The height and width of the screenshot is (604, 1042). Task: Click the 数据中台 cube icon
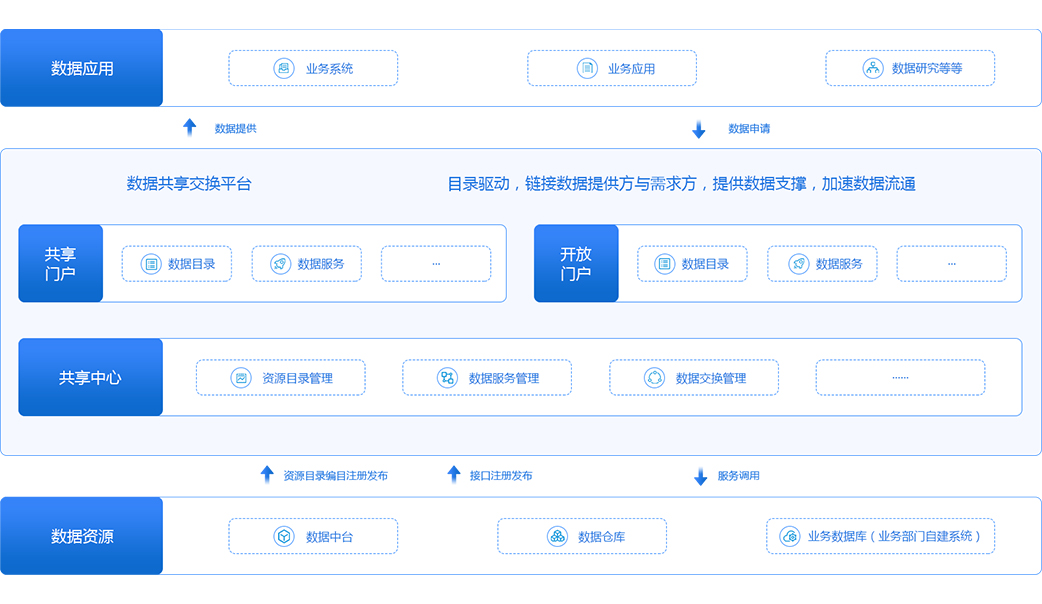[285, 537]
